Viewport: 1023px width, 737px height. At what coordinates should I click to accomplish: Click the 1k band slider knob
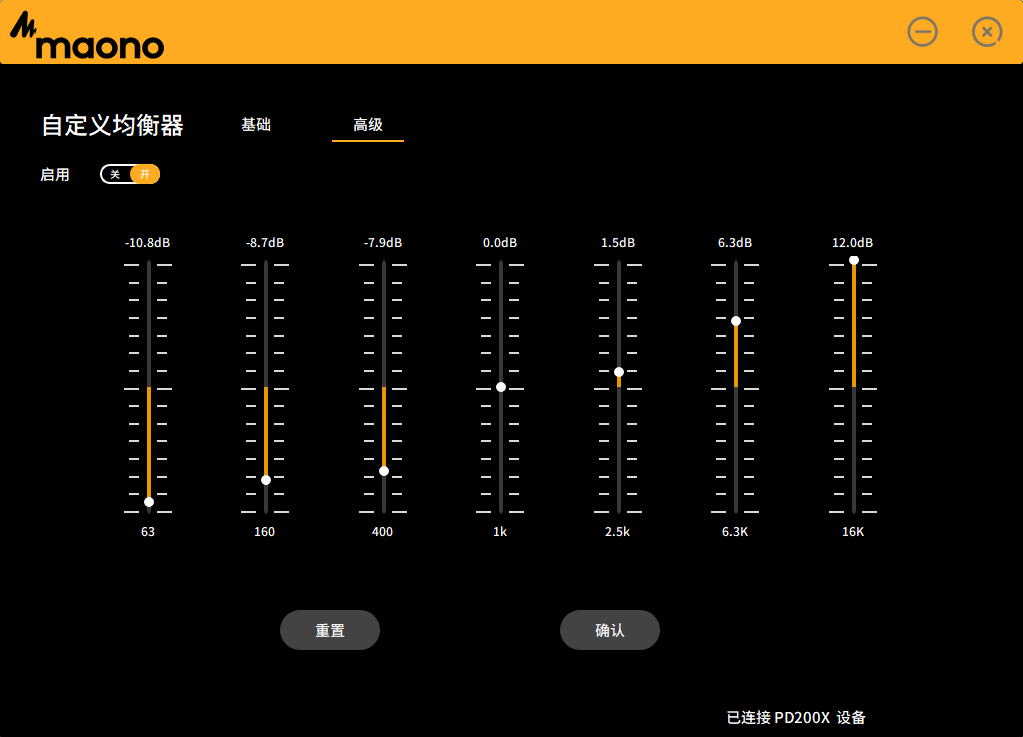coord(501,387)
